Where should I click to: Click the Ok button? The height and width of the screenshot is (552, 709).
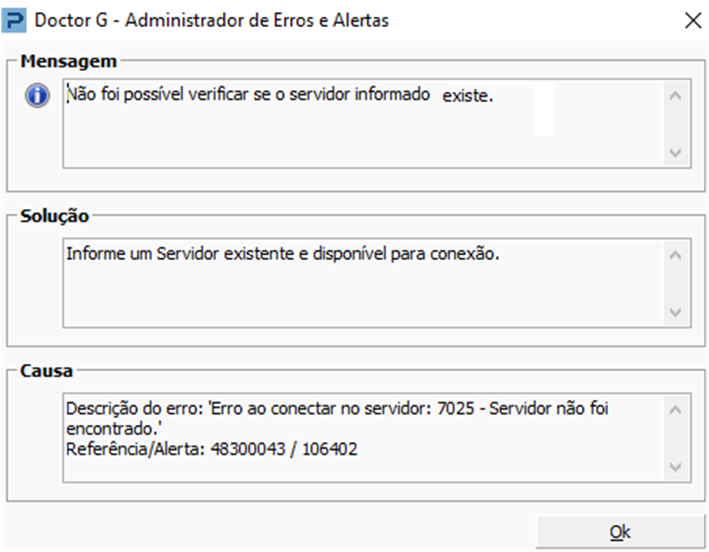tap(620, 532)
